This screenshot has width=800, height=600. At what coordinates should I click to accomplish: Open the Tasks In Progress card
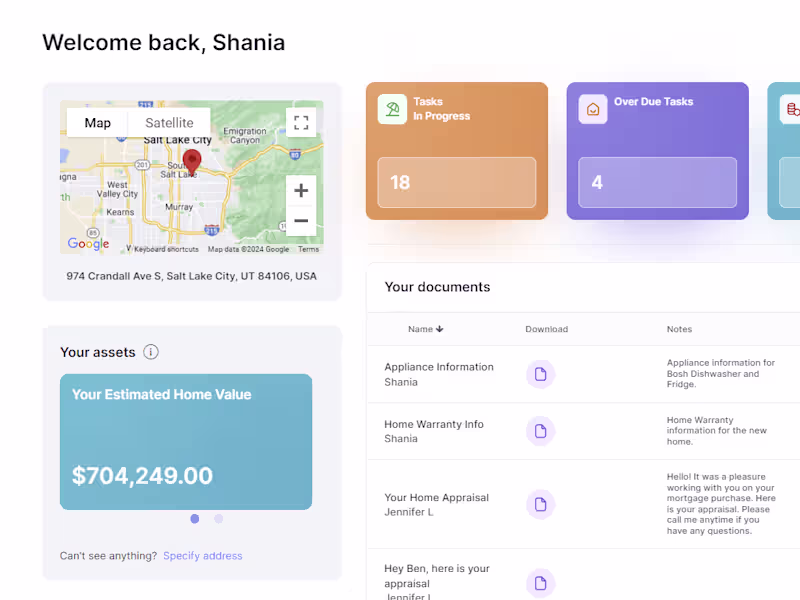(x=456, y=150)
